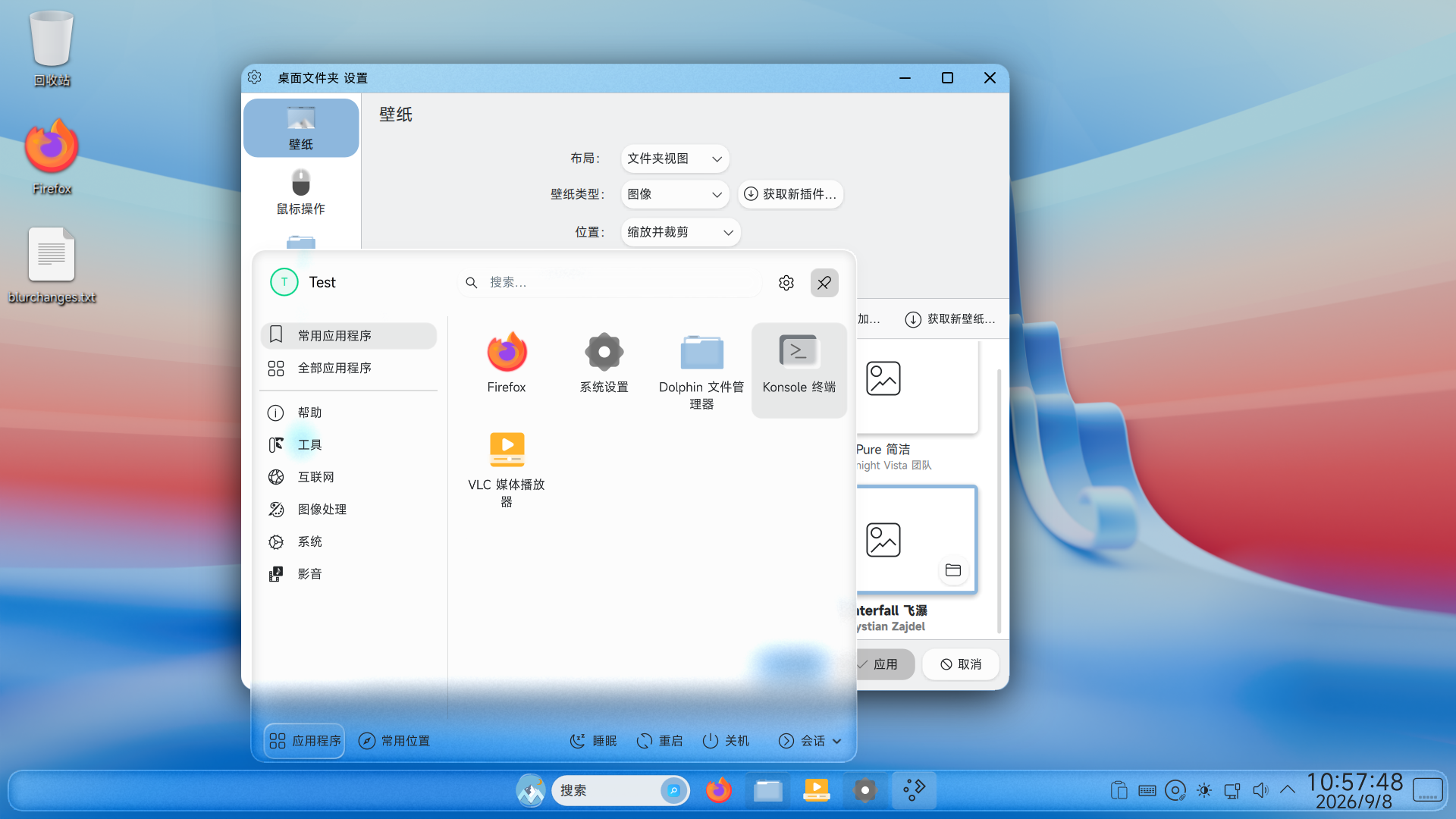Click the 睡眠 sleep button
1456x819 pixels.
[594, 741]
